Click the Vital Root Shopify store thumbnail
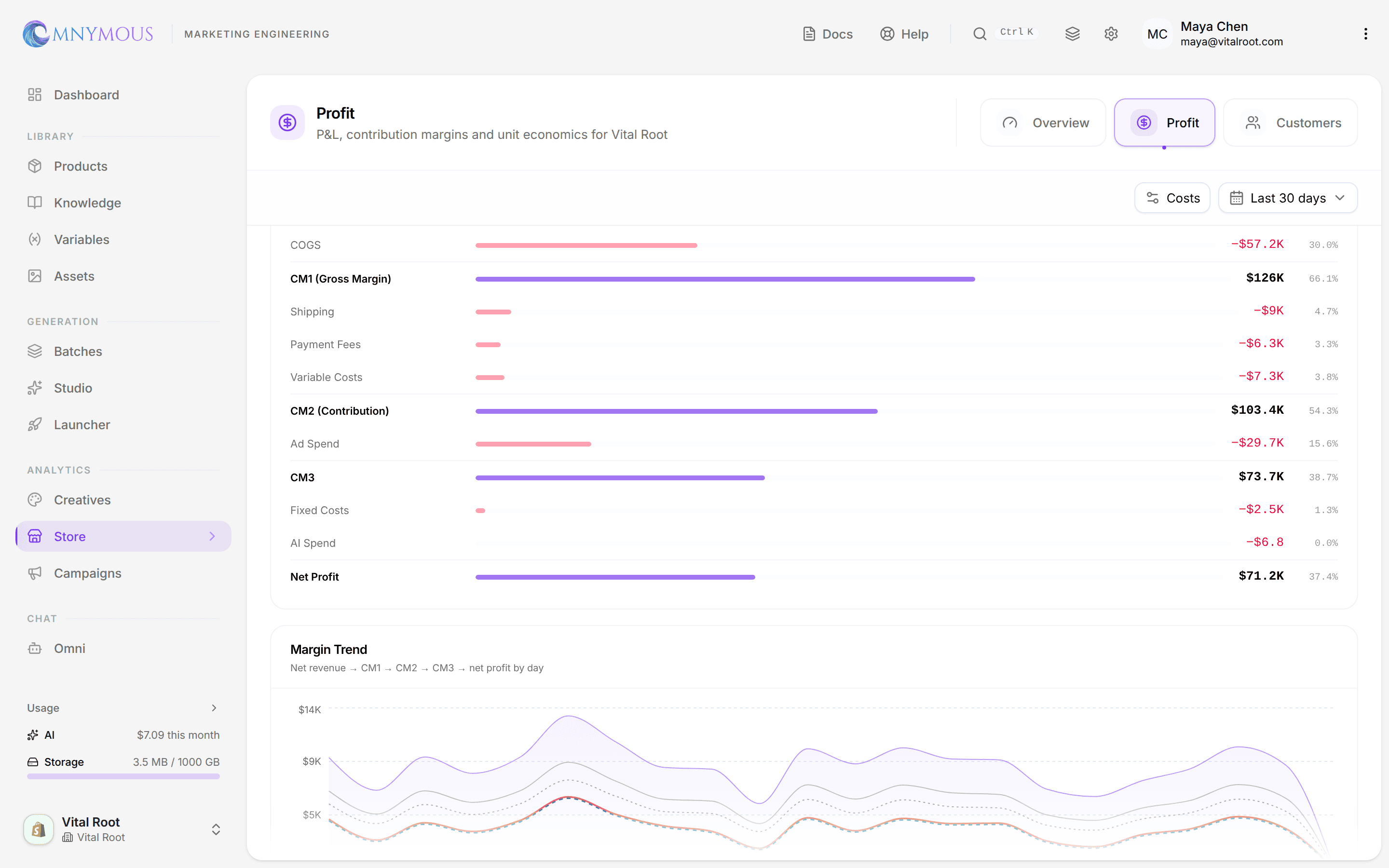This screenshot has width=1389, height=868. click(x=39, y=829)
